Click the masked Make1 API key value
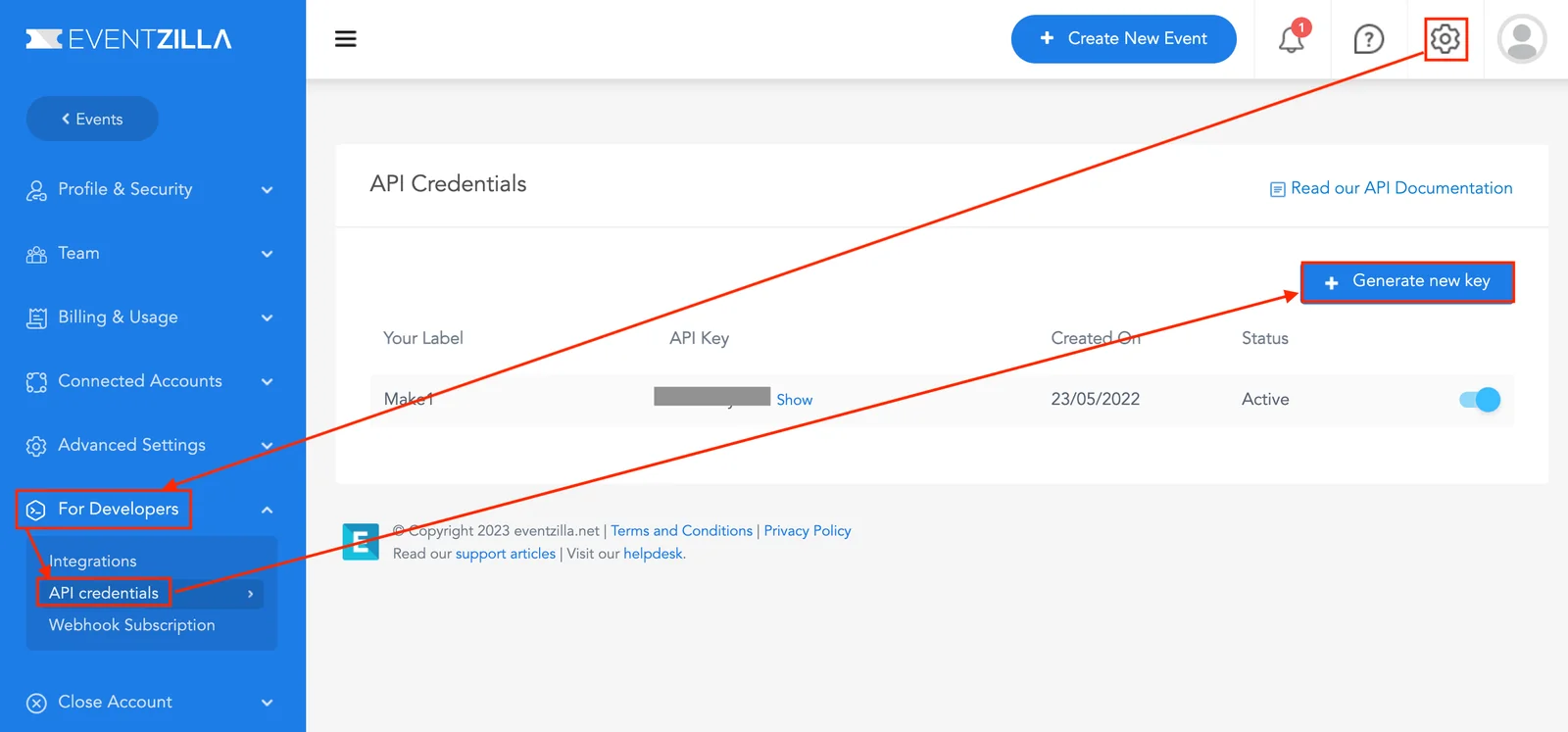The width and height of the screenshot is (1568, 732). [712, 396]
